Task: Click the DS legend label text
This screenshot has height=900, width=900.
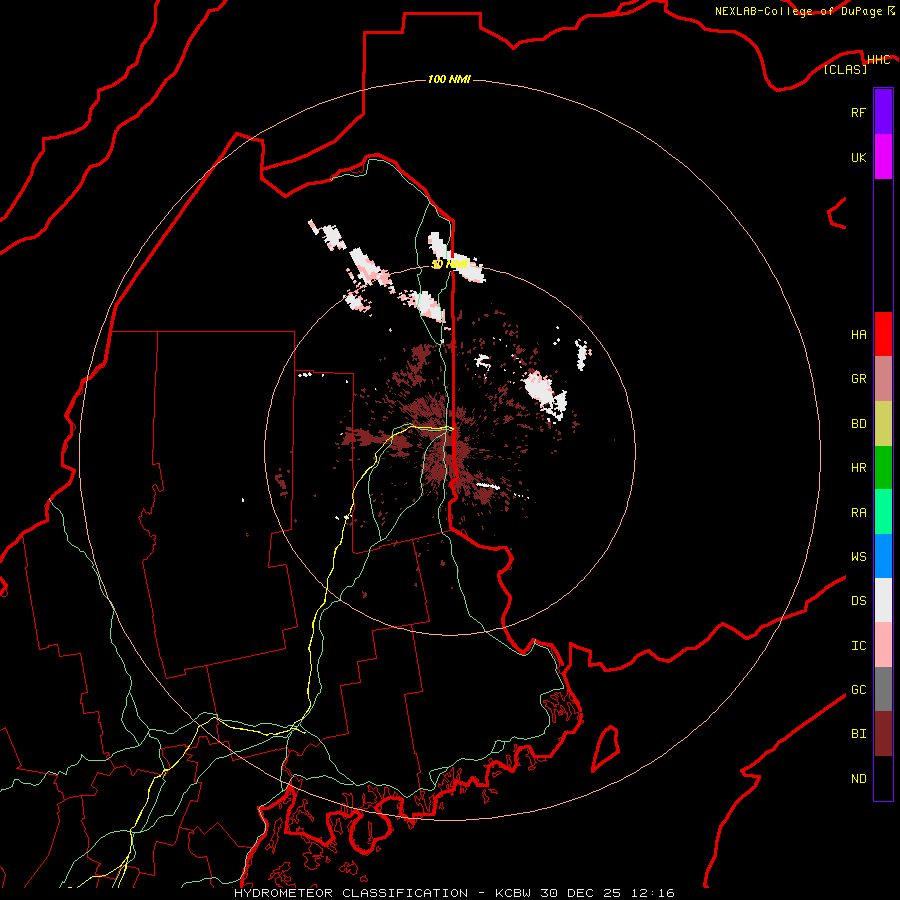Action: tap(858, 601)
